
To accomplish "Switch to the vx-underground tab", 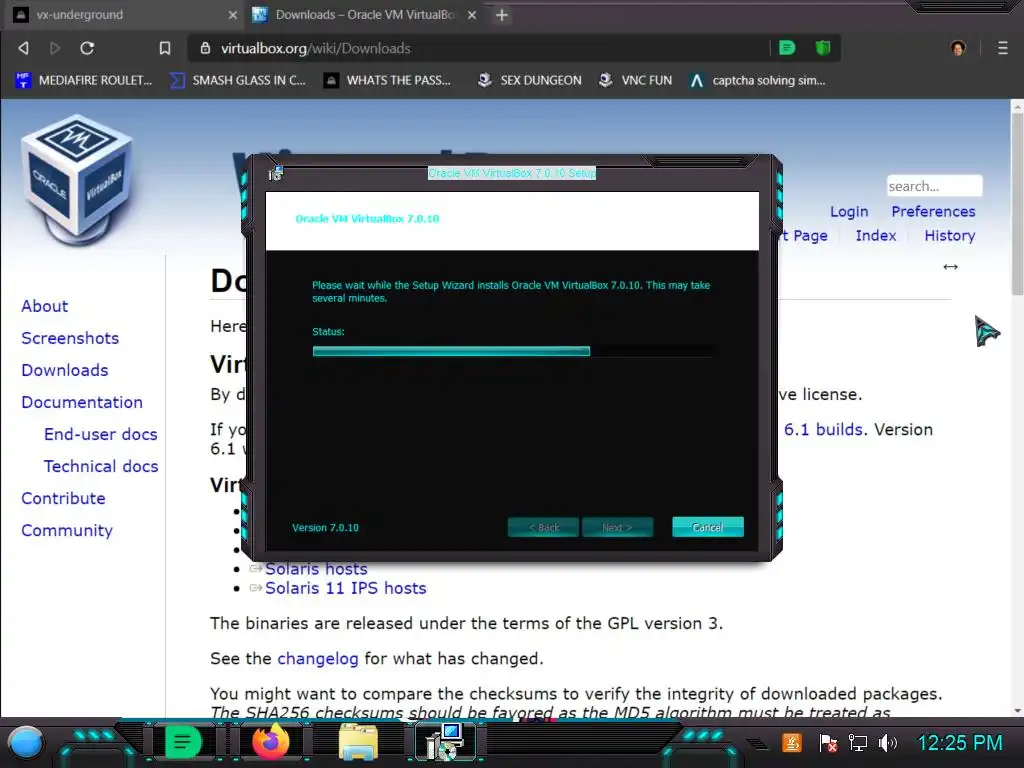I will coord(124,15).
